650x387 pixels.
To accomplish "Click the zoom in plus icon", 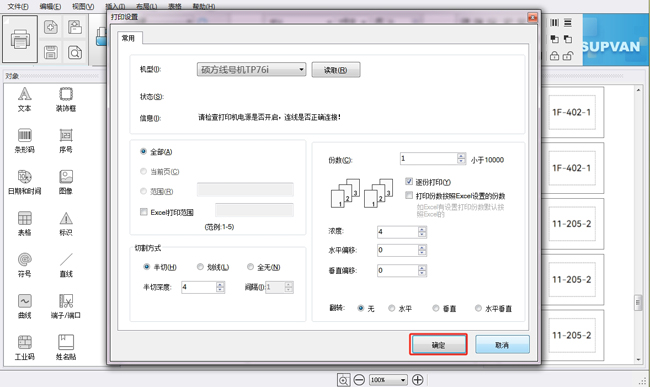I will (x=417, y=380).
